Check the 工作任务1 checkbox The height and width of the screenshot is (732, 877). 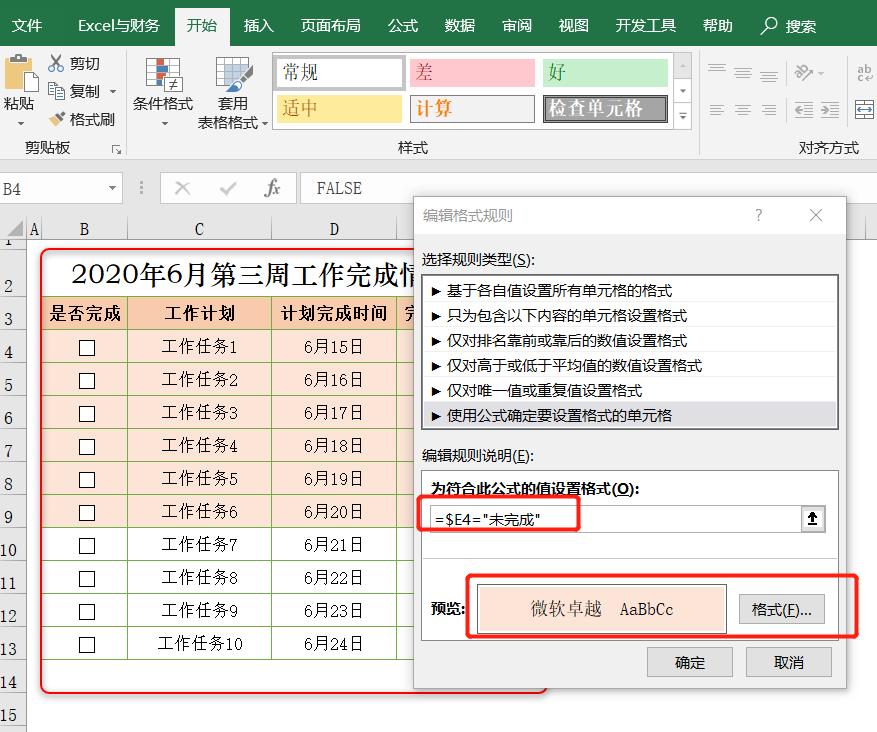click(86, 347)
